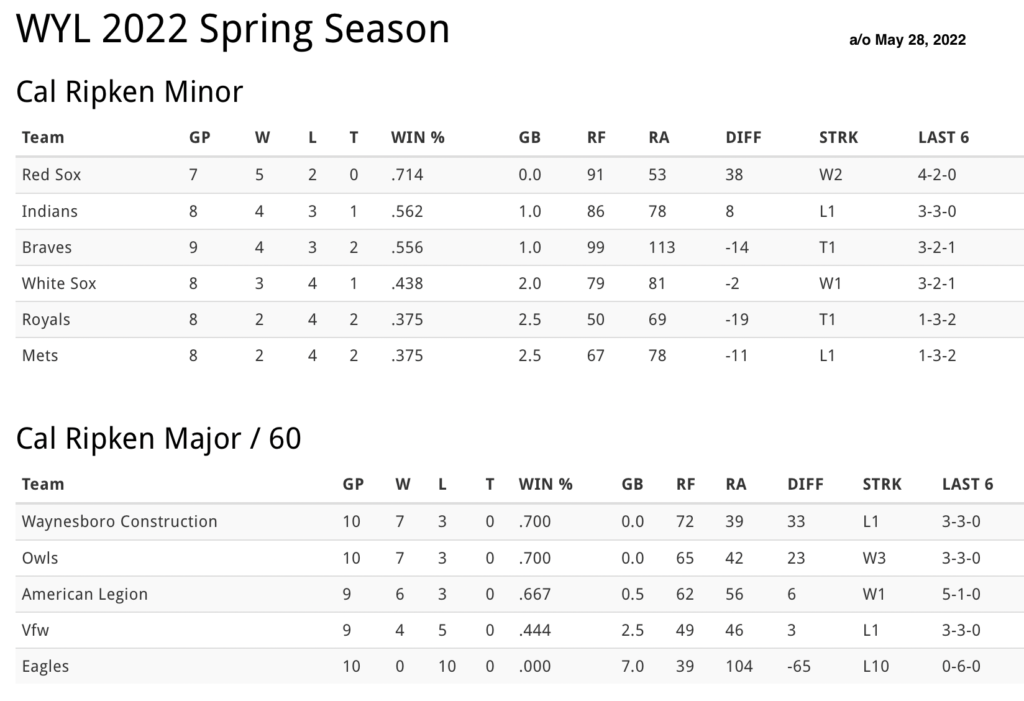This screenshot has height=701, width=1024.
Task: Select the Braves team name
Action: 47,248
